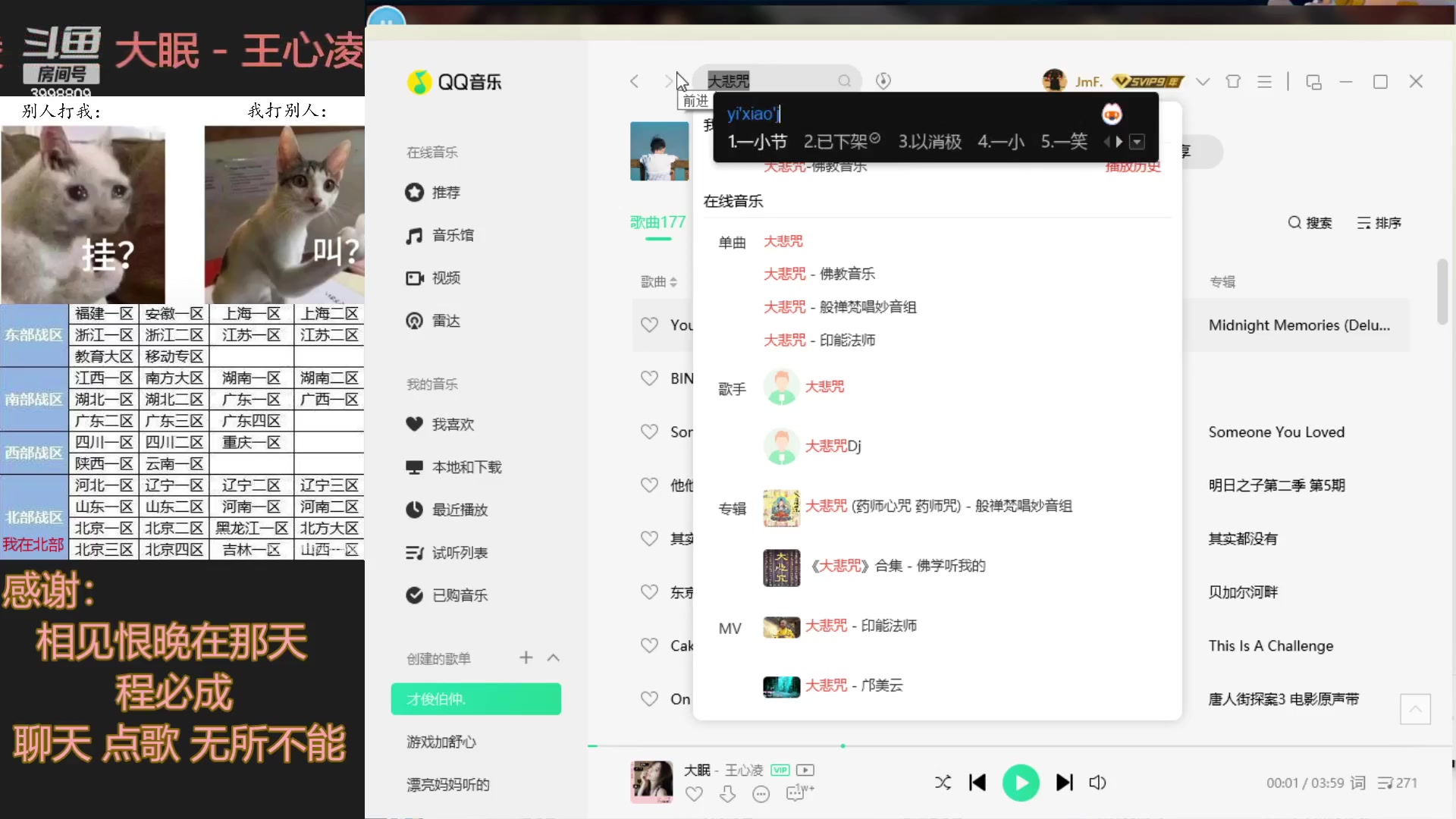Open 我喜欢 playlist

(x=440, y=425)
